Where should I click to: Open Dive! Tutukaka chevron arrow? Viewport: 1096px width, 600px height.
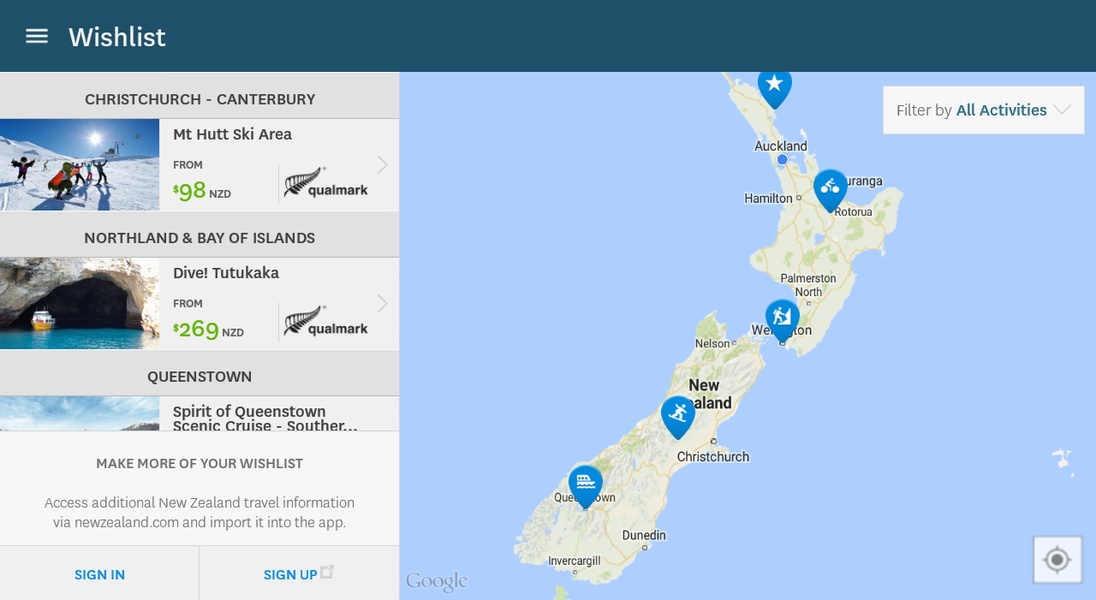pos(382,303)
